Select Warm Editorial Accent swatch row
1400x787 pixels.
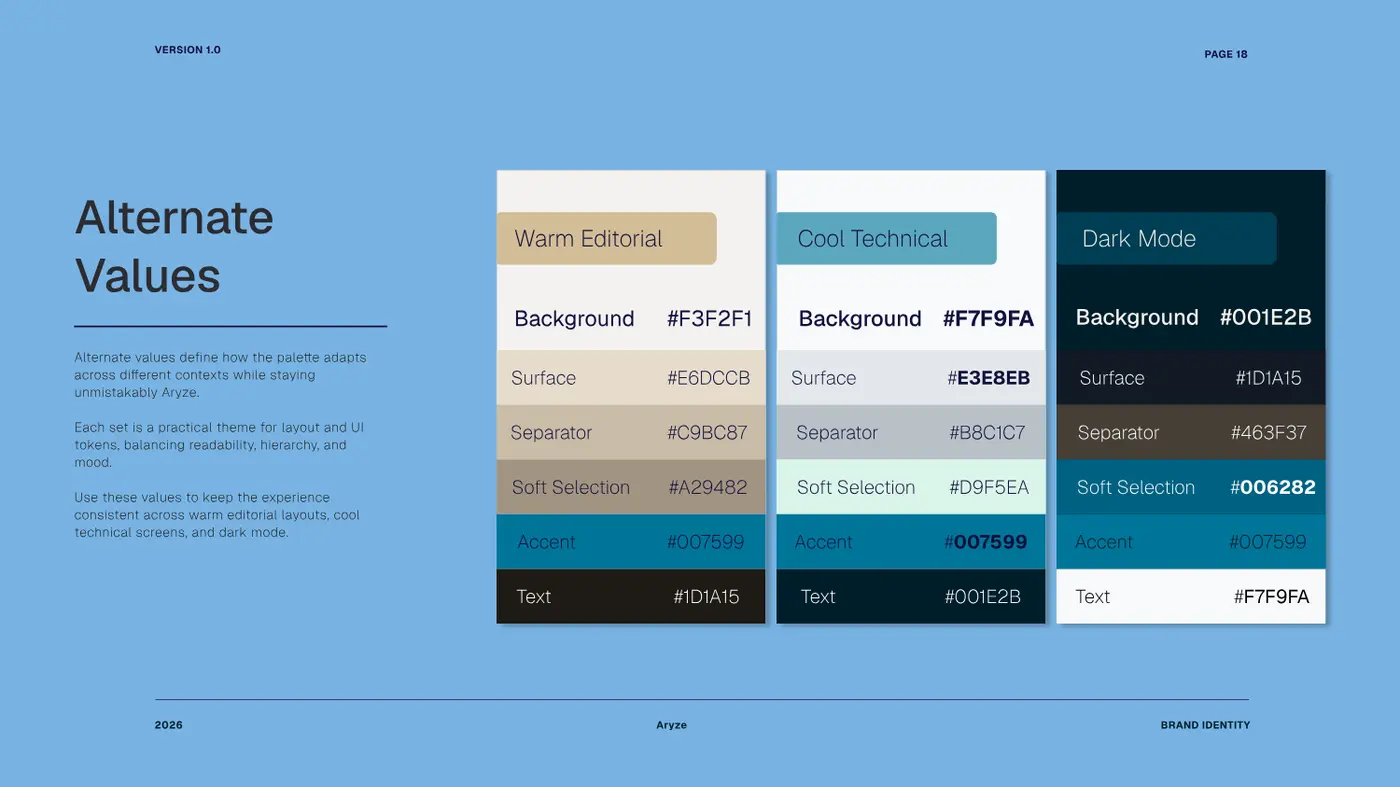click(631, 542)
